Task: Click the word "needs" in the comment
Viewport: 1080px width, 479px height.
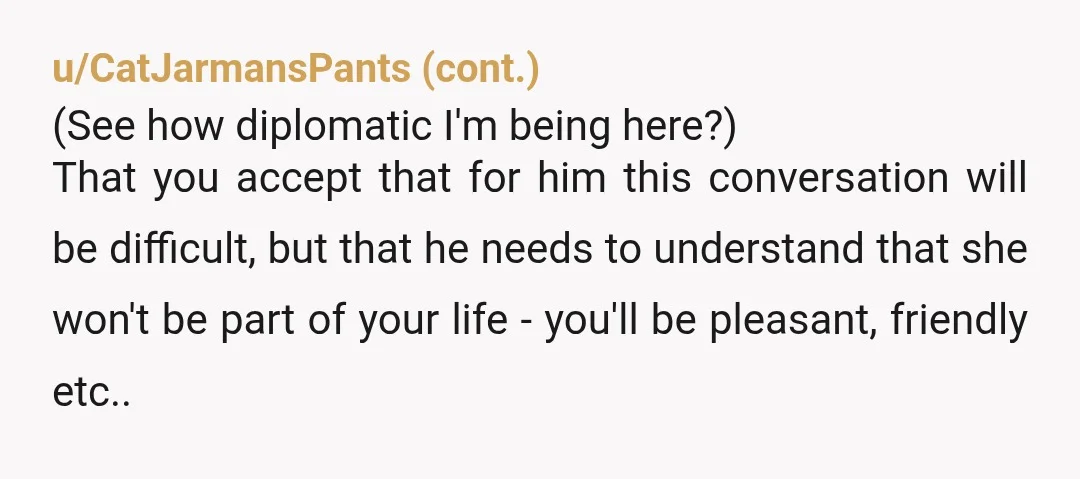Action: coord(536,249)
